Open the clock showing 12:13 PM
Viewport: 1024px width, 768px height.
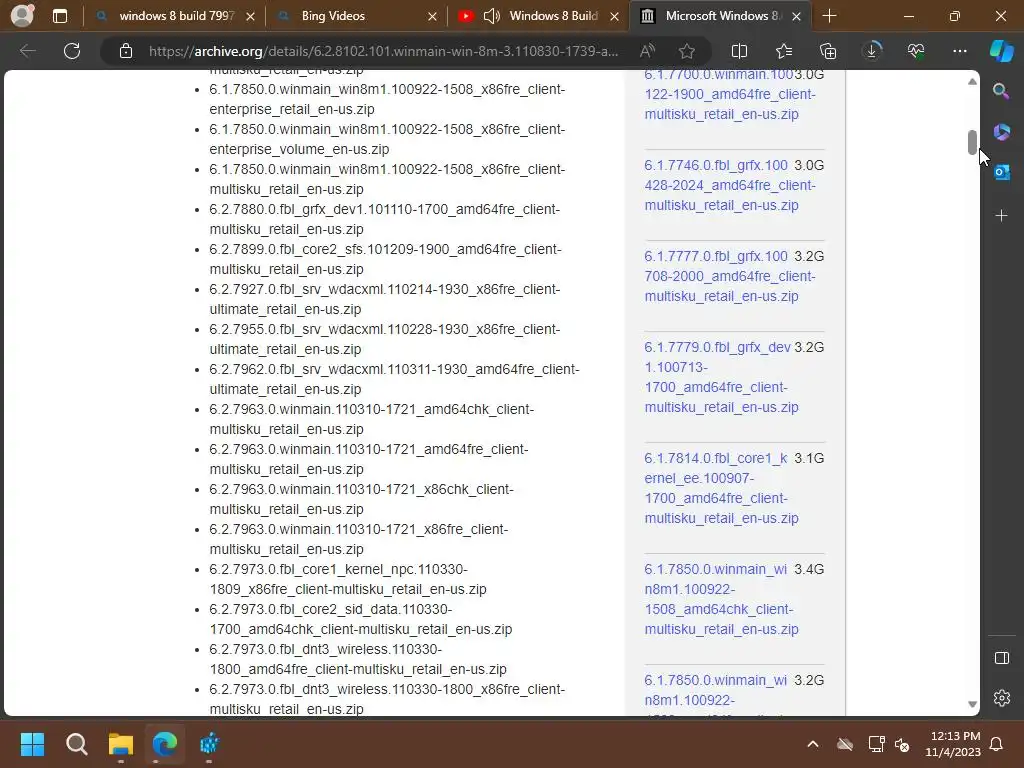click(953, 744)
